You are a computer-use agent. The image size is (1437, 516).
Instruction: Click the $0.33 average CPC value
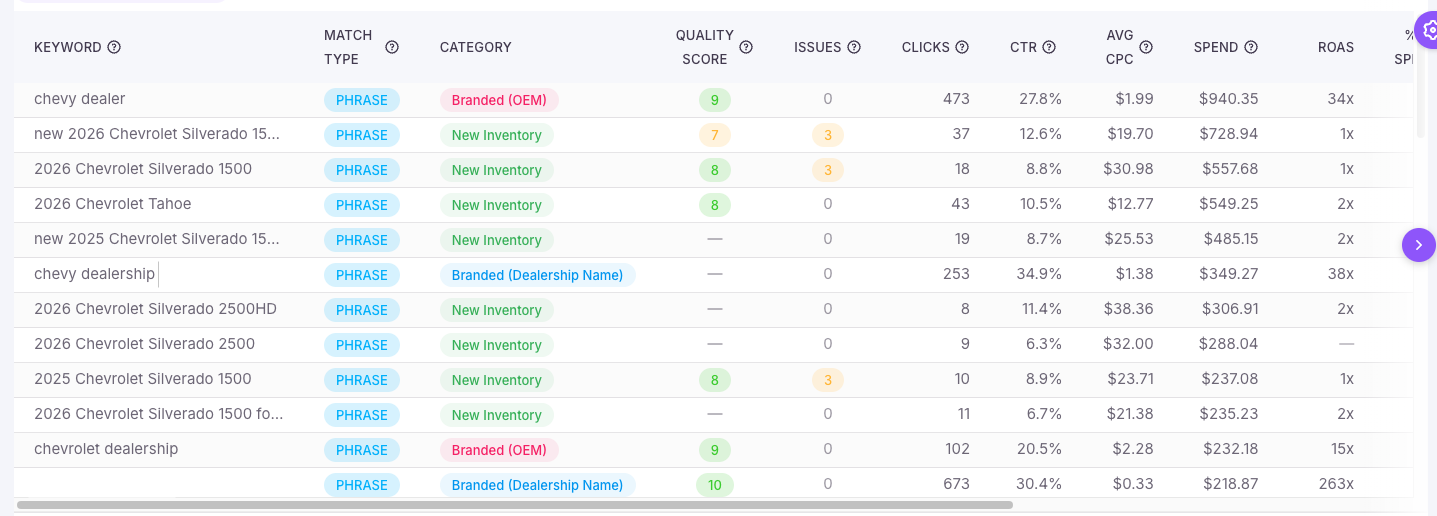(1133, 484)
